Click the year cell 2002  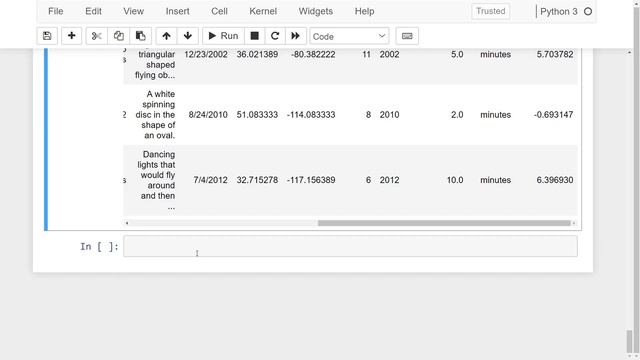pyautogui.click(x=389, y=54)
